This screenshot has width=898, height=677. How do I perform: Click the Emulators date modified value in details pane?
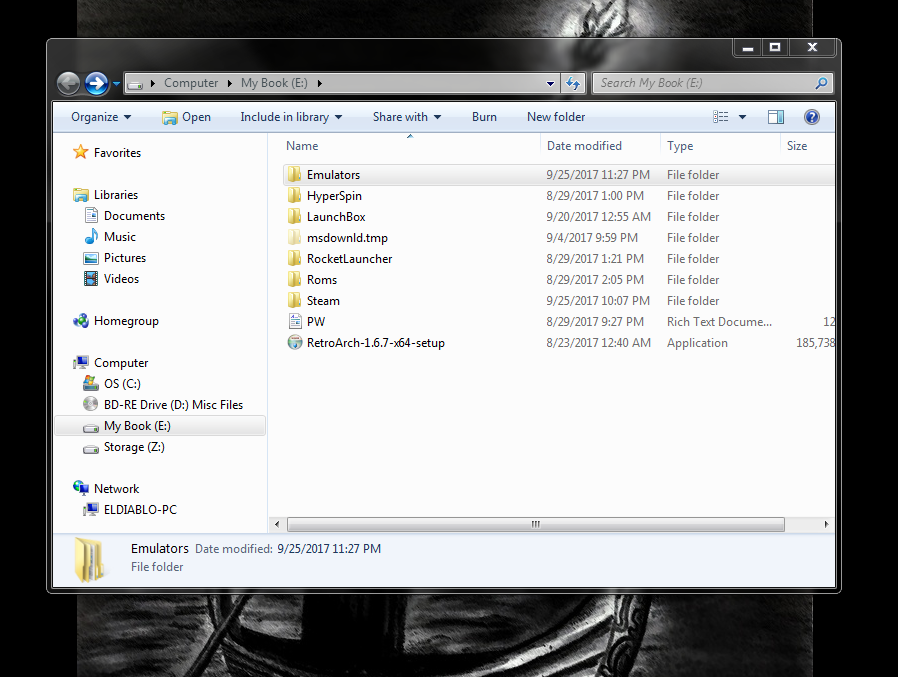click(x=329, y=549)
